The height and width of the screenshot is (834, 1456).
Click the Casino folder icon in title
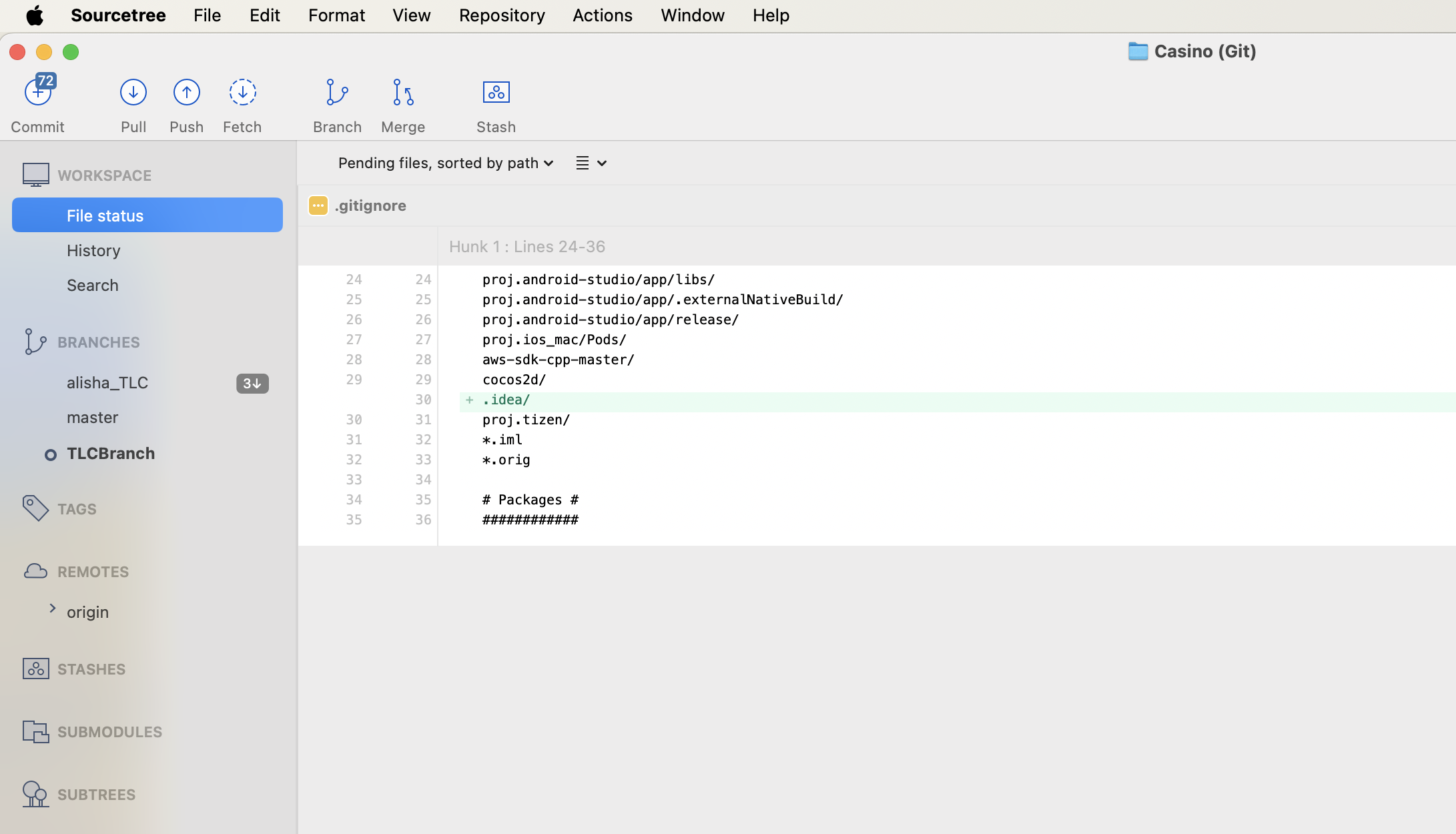1138,51
